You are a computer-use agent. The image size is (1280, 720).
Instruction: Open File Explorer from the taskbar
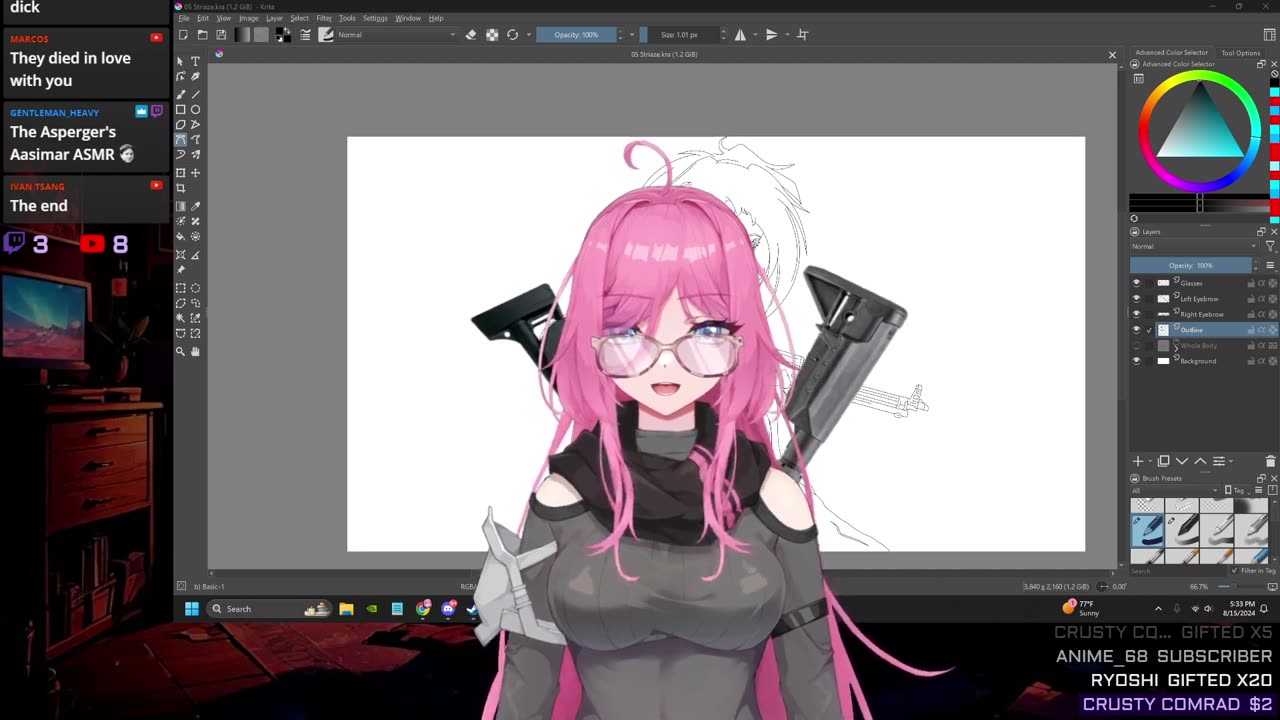(346, 608)
